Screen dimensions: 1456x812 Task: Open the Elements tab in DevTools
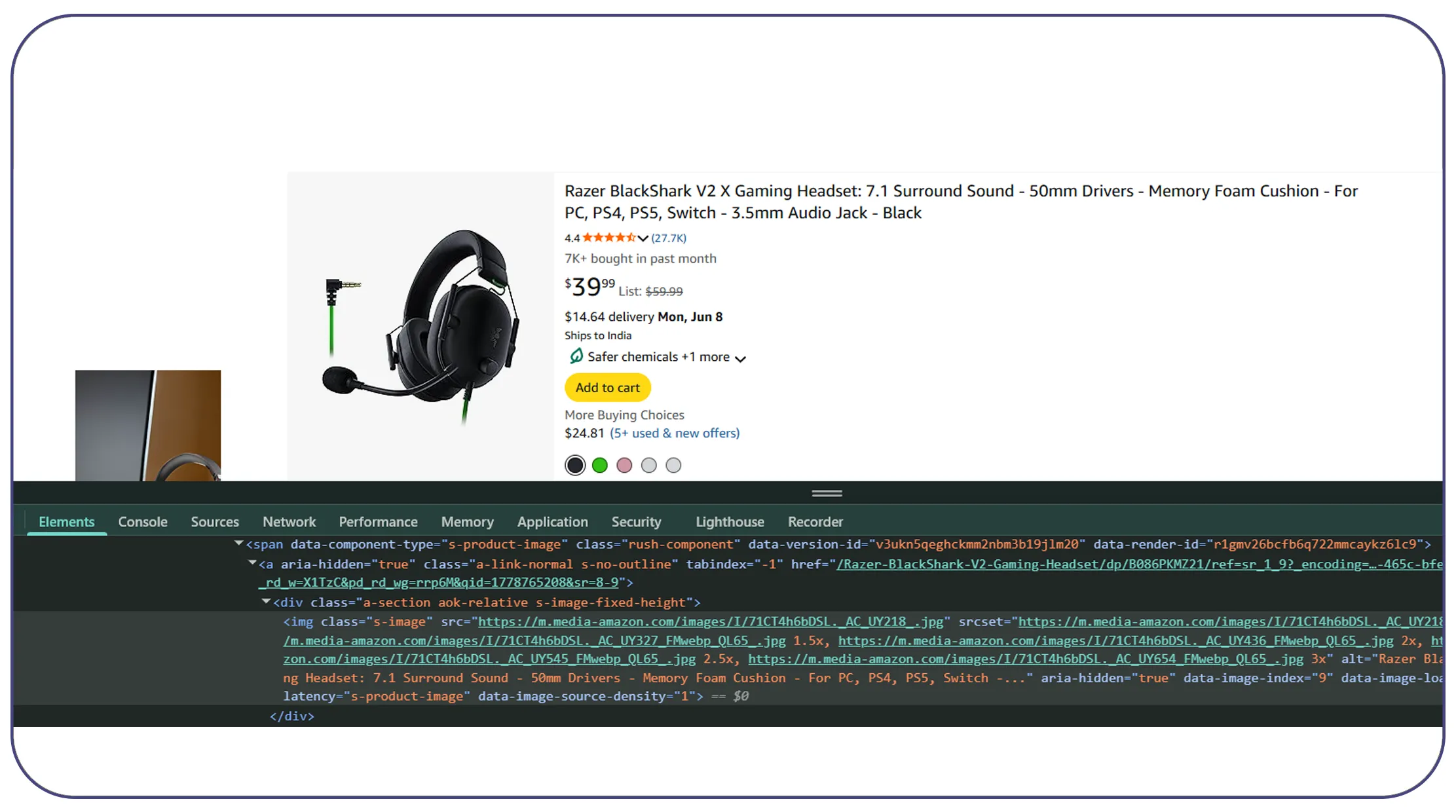(66, 522)
